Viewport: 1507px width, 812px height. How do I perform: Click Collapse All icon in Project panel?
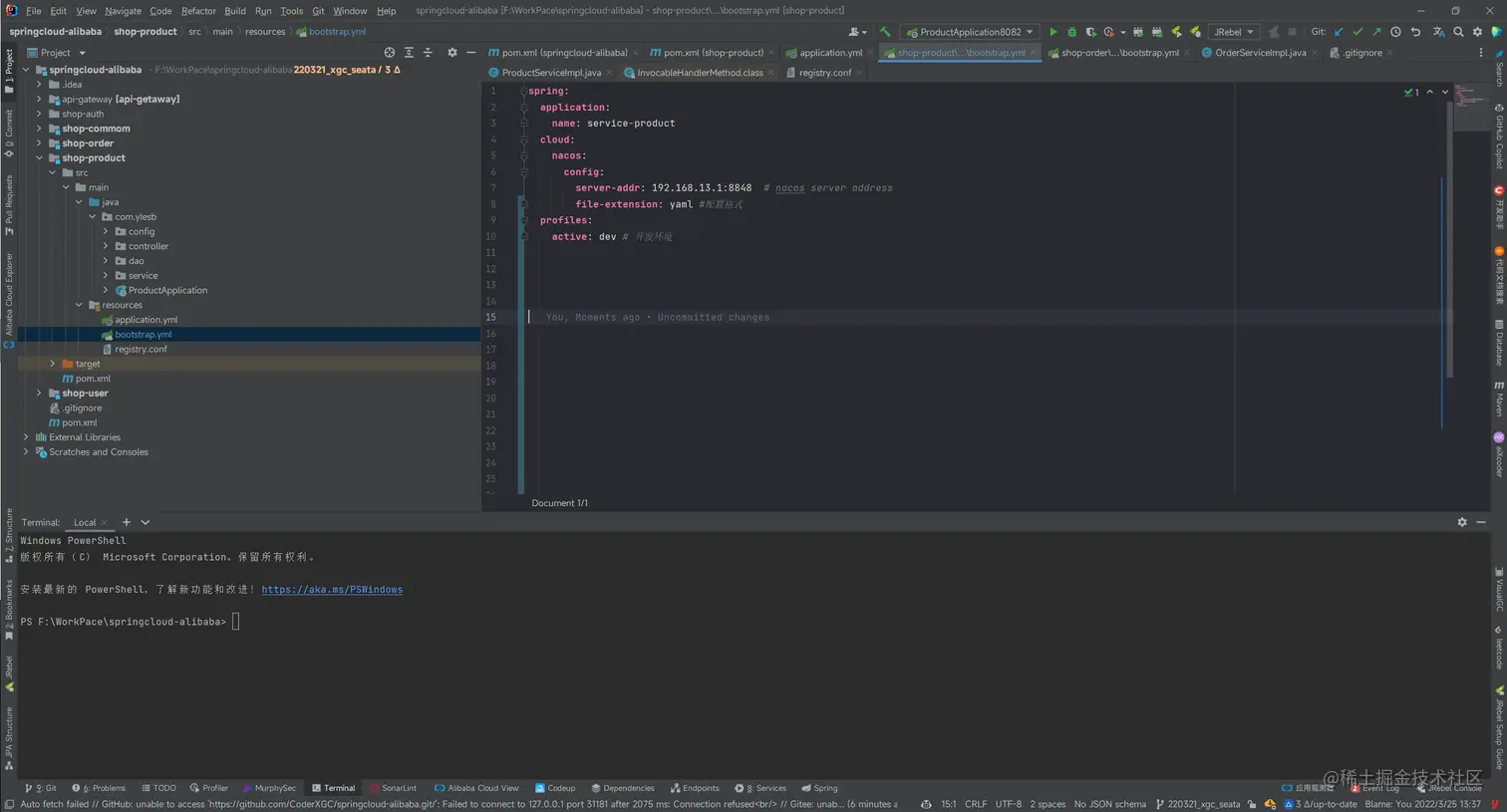pos(428,53)
